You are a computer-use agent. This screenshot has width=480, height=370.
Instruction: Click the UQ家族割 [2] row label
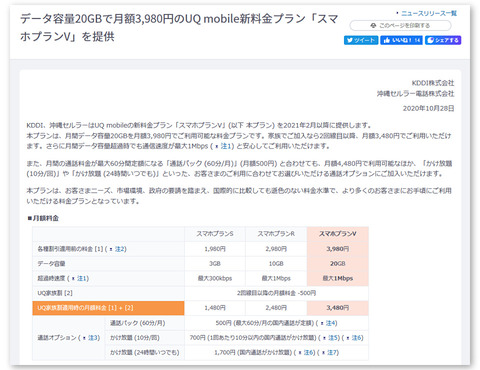tap(108, 293)
